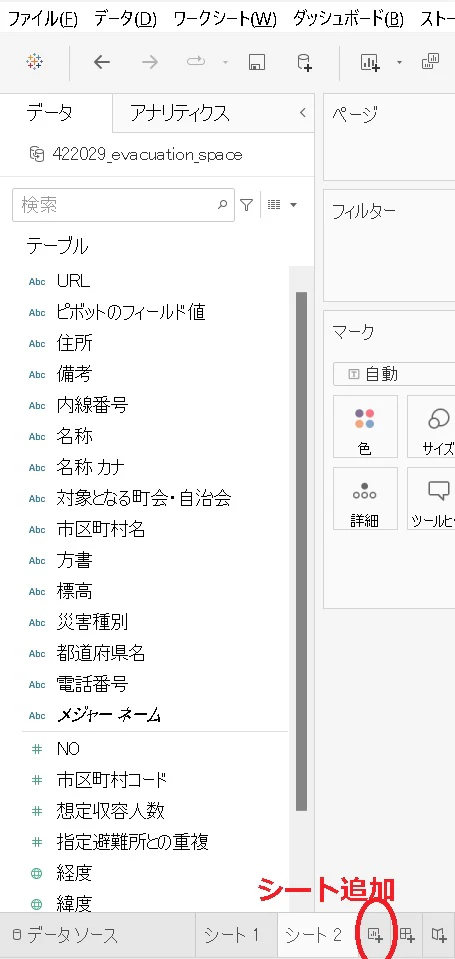Image resolution: width=455 pixels, height=959 pixels.
Task: Select the 災害種別 field
Action: coord(92,623)
